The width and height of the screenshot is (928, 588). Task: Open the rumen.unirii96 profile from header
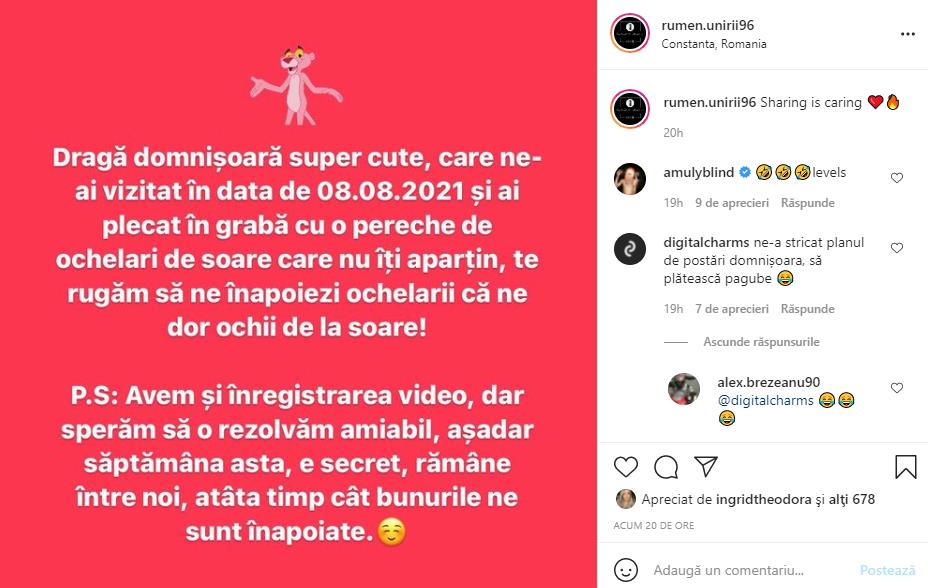pos(707,25)
